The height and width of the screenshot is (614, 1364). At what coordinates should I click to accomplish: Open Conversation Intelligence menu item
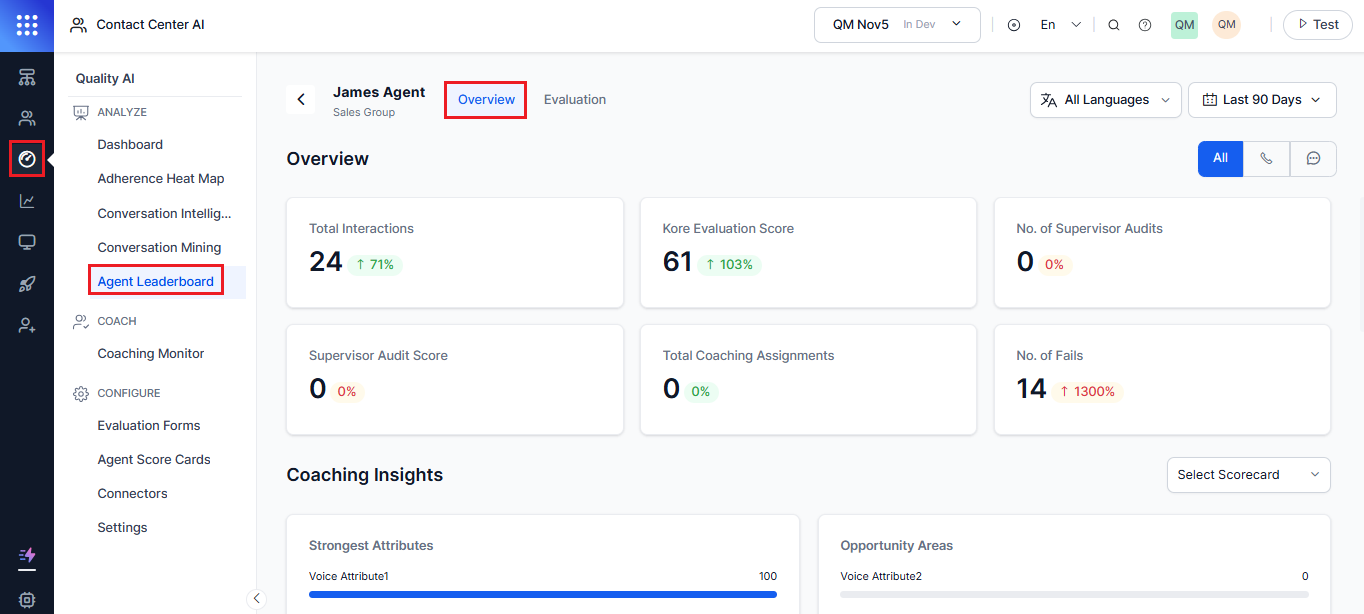coord(164,214)
